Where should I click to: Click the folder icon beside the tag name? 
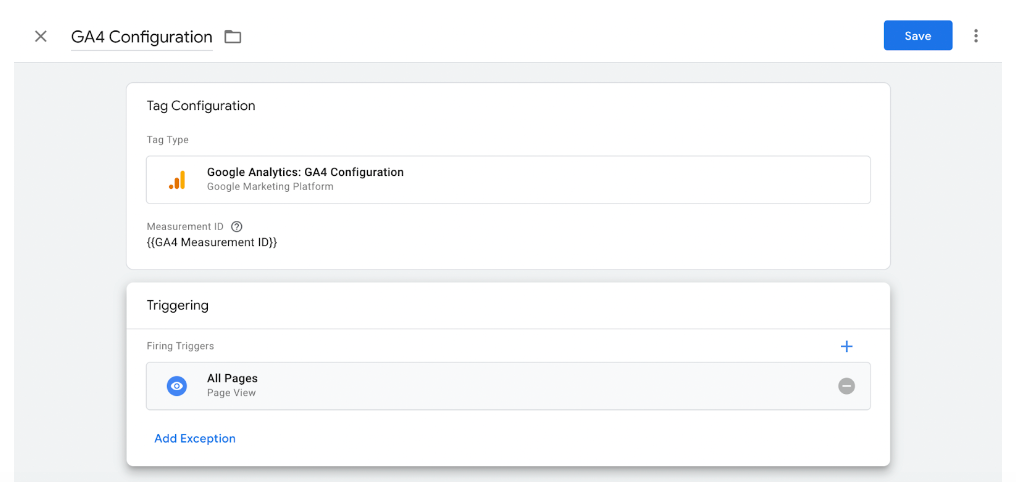click(x=233, y=37)
